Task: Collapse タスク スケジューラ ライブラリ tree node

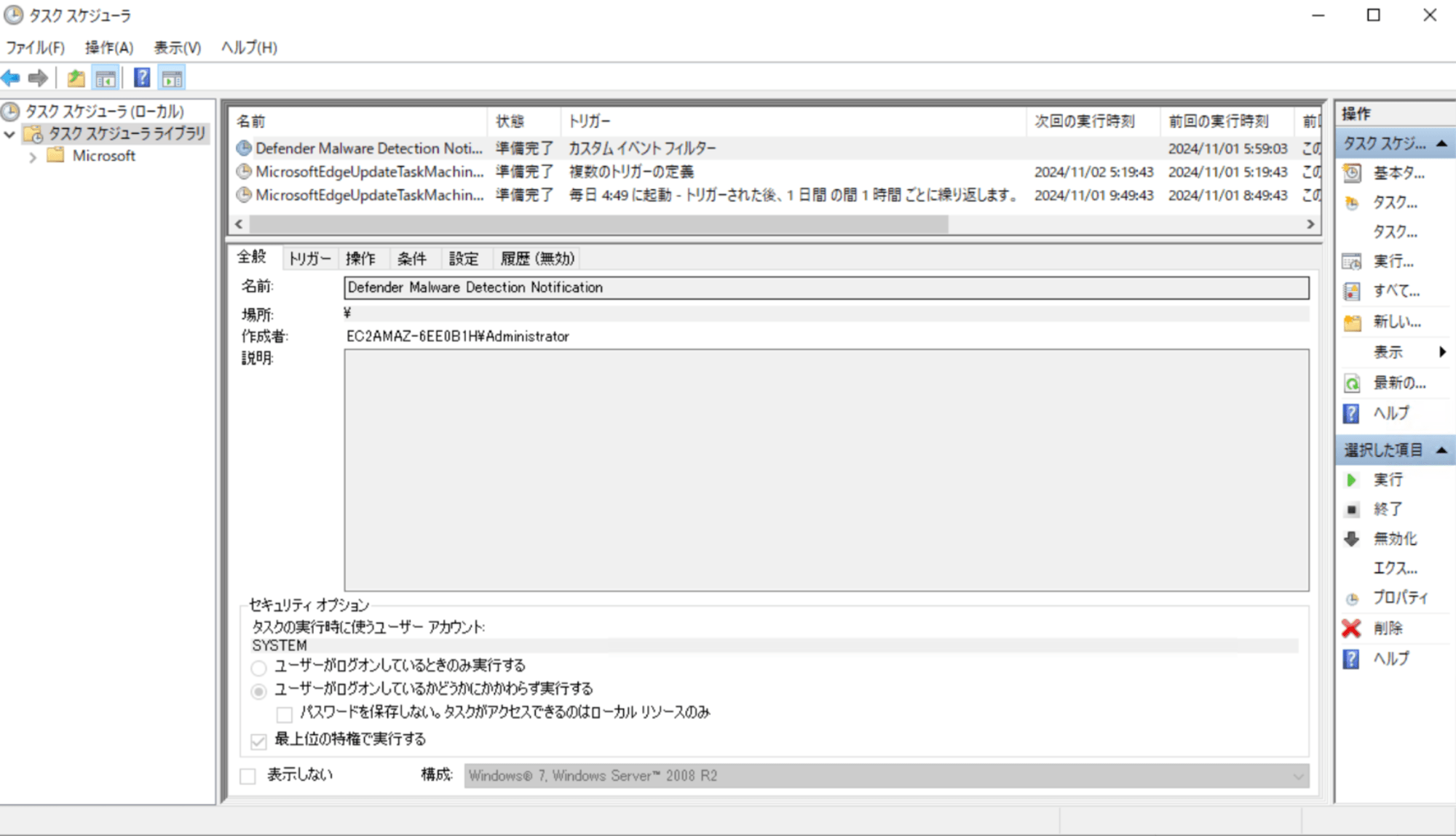Action: (9, 135)
